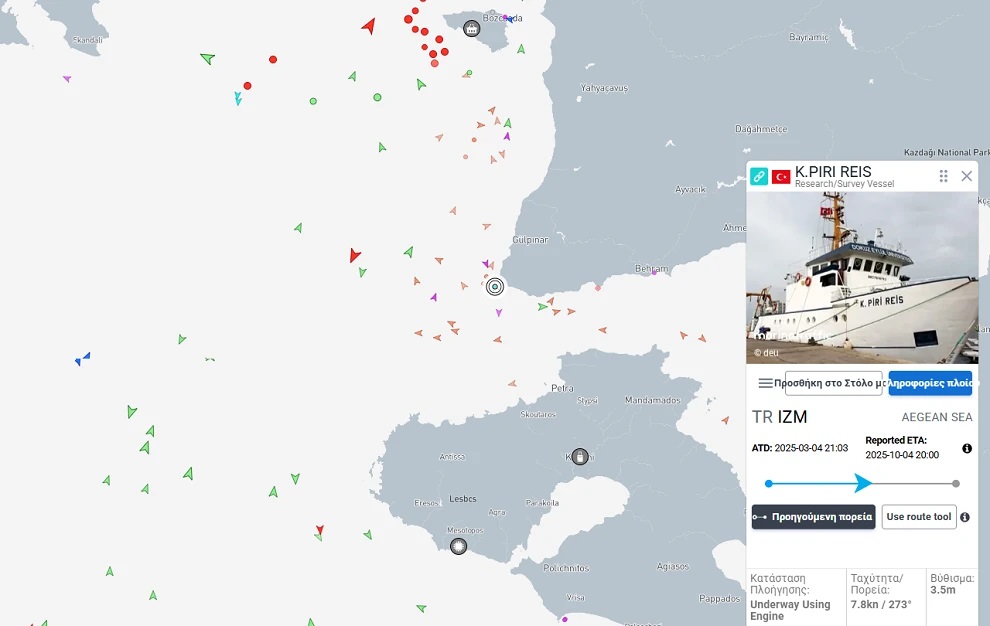This screenshot has width=990, height=626.
Task: Select the port marker icon at Kalloni on Lesbos
Action: (579, 456)
